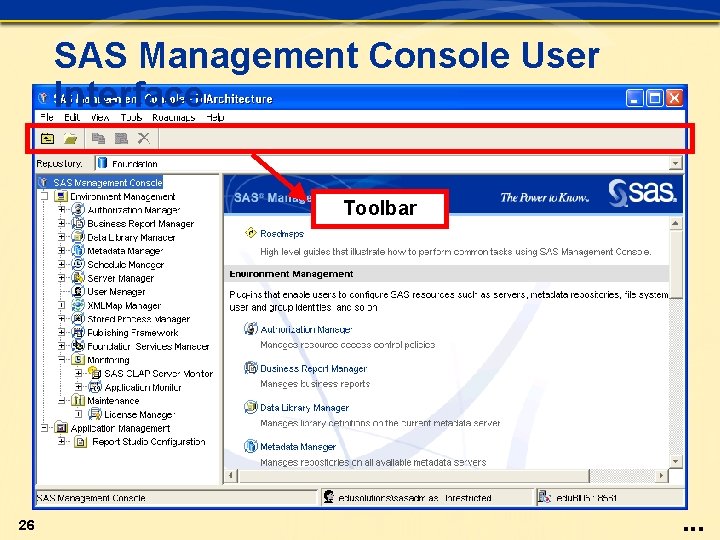Click the horizontal scrollbar right arrow
Screen dimensions: 720x540
661,475
